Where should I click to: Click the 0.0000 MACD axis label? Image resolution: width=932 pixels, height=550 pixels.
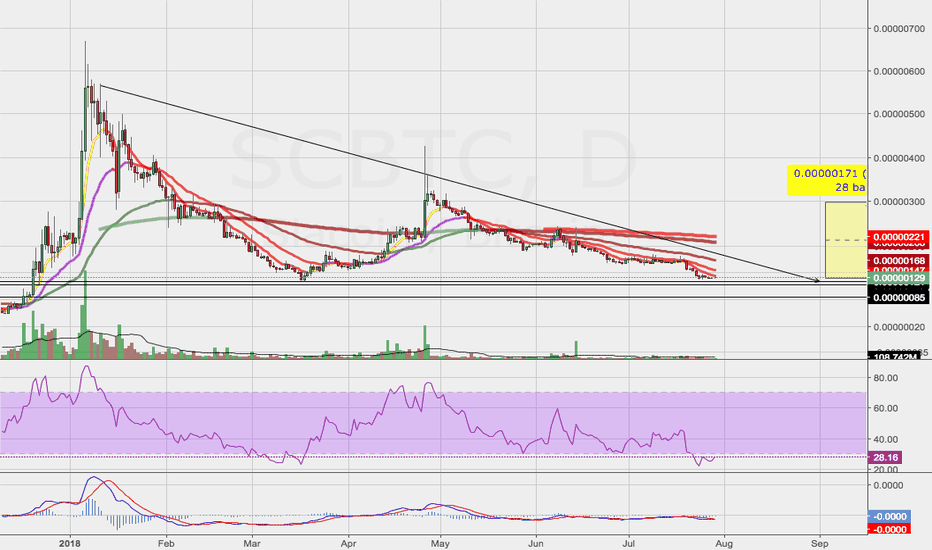[x=888, y=485]
